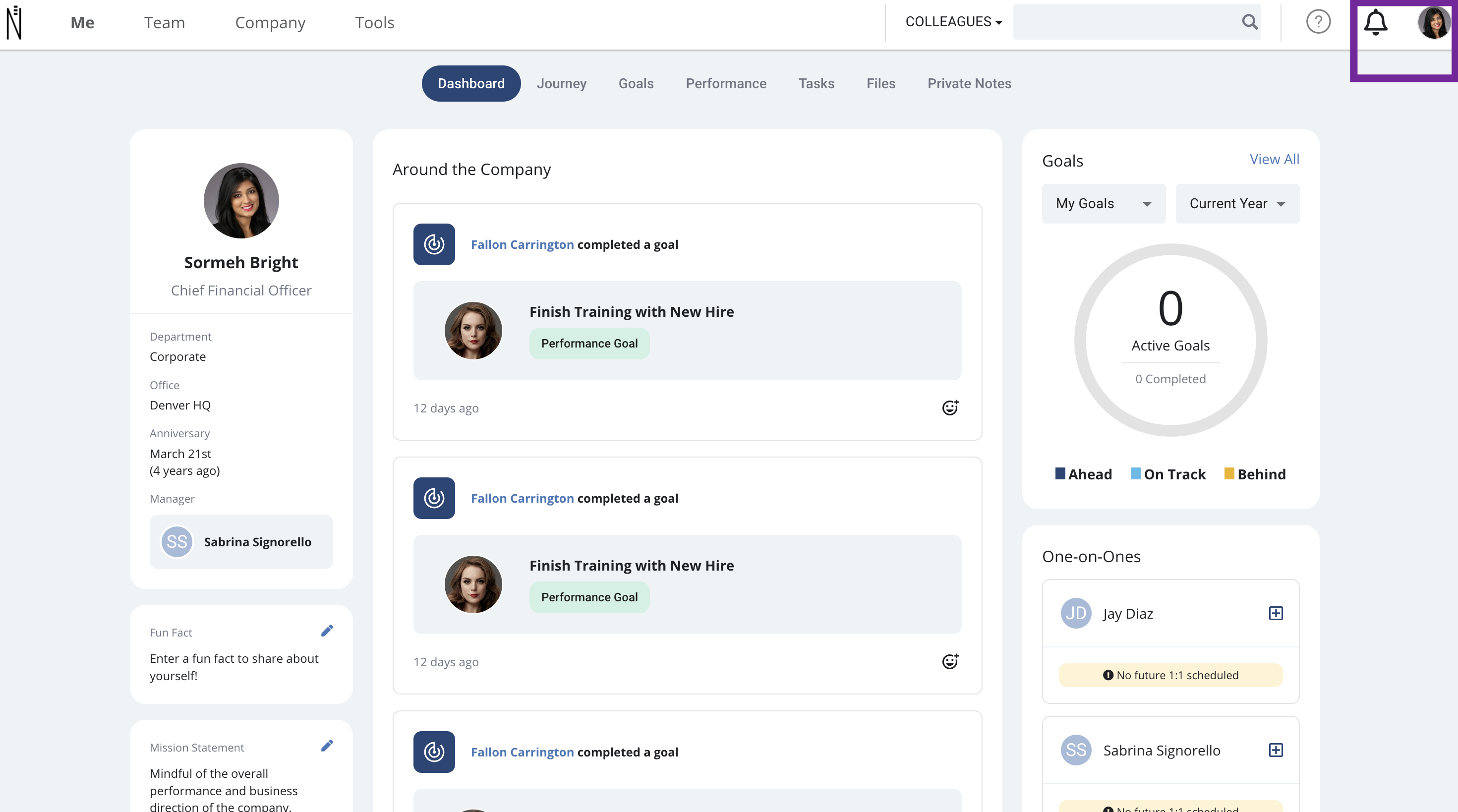Click the company logo in top-left corner
The height and width of the screenshot is (812, 1458).
14,23
